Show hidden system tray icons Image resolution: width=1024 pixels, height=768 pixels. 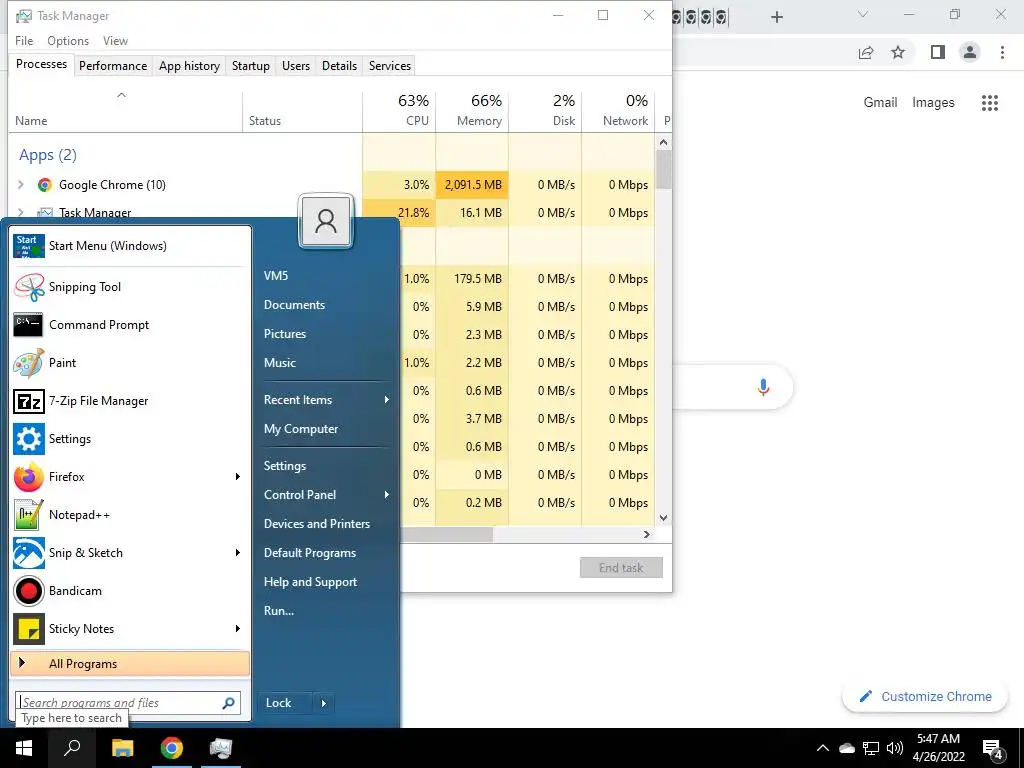[x=823, y=748]
